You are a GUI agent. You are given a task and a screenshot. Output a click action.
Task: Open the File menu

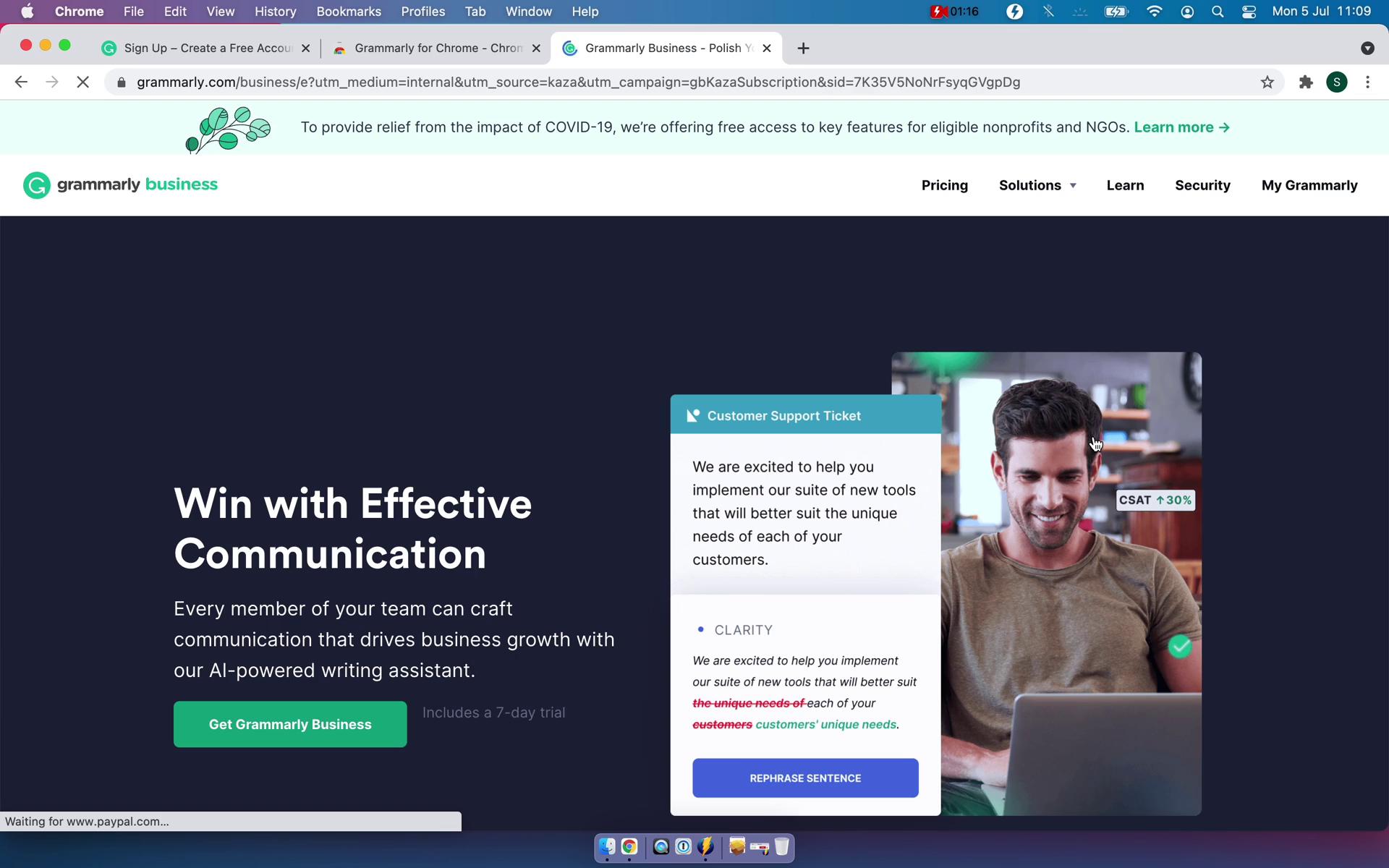[133, 12]
